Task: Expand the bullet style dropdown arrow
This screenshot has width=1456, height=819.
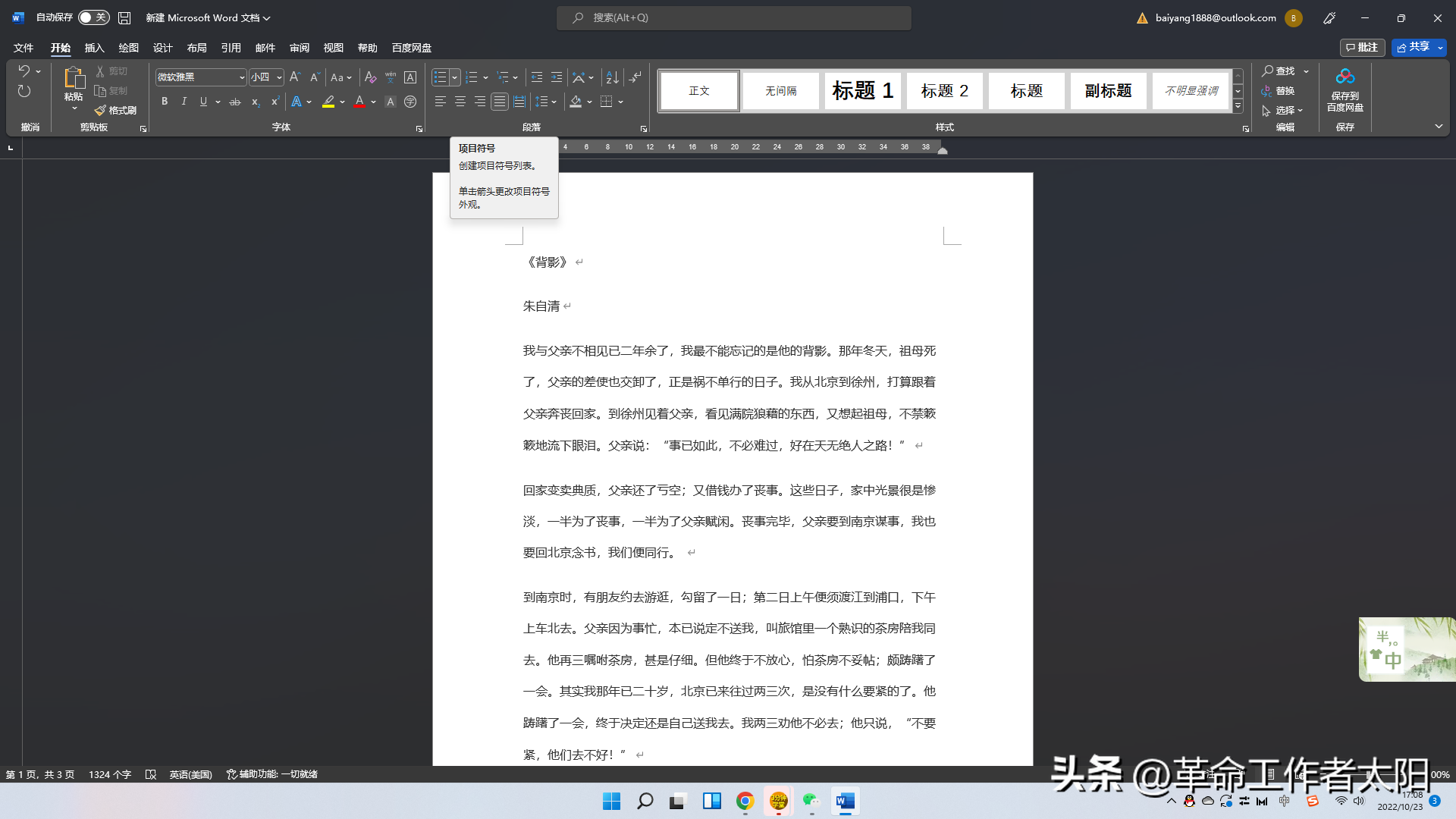Action: point(454,77)
